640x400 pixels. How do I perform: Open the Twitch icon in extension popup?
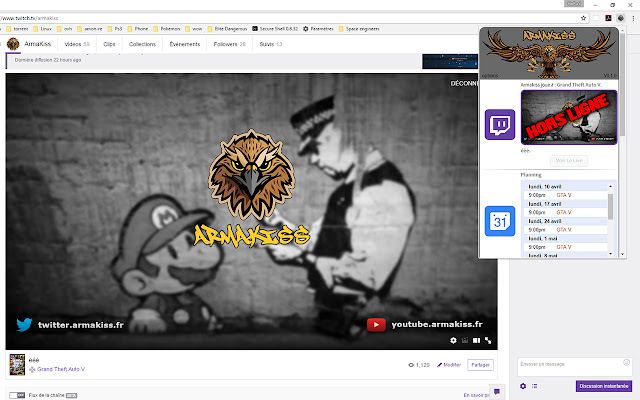coord(500,124)
